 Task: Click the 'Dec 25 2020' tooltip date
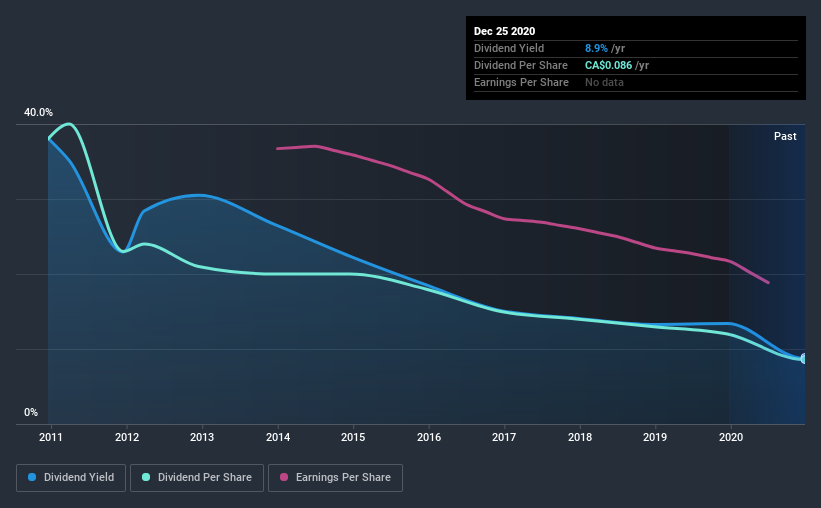pos(504,31)
